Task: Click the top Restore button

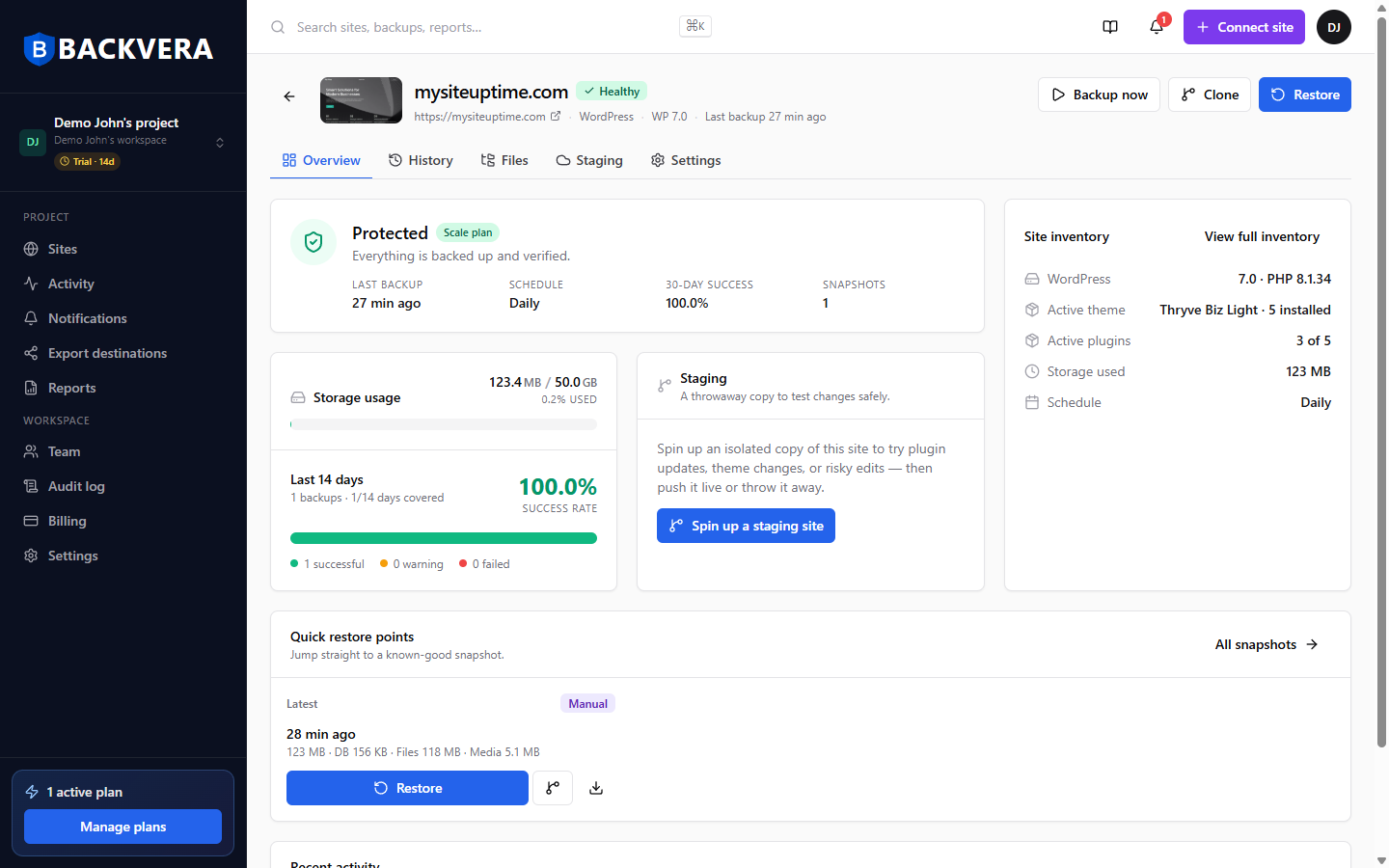Action: pyautogui.click(x=1305, y=95)
